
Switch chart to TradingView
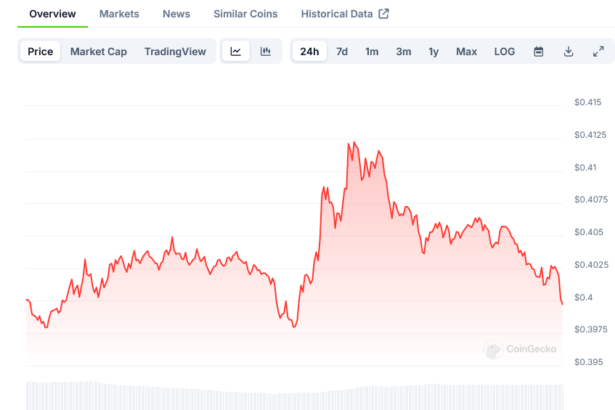tap(174, 51)
